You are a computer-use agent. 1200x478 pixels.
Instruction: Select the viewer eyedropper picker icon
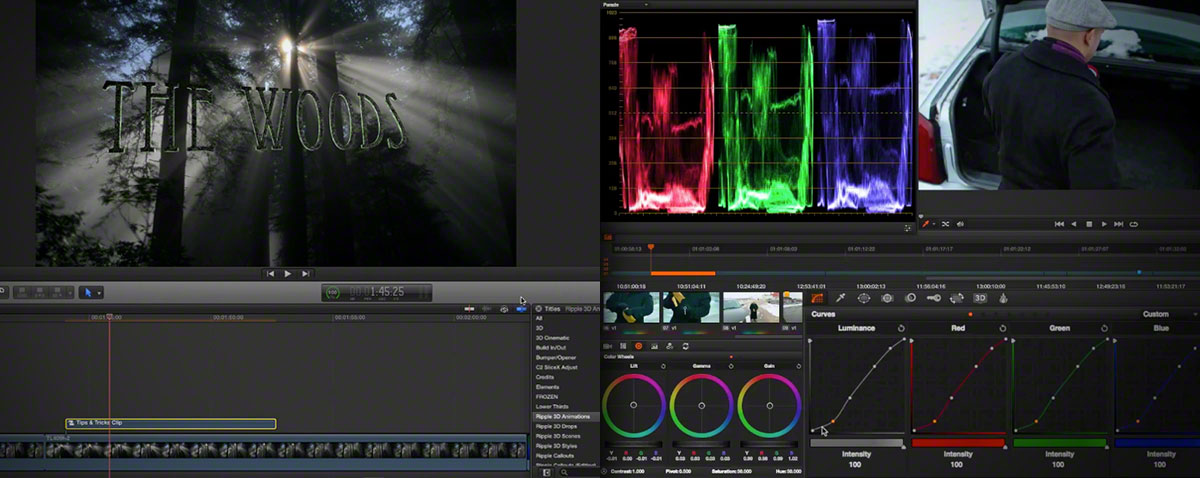[x=925, y=223]
